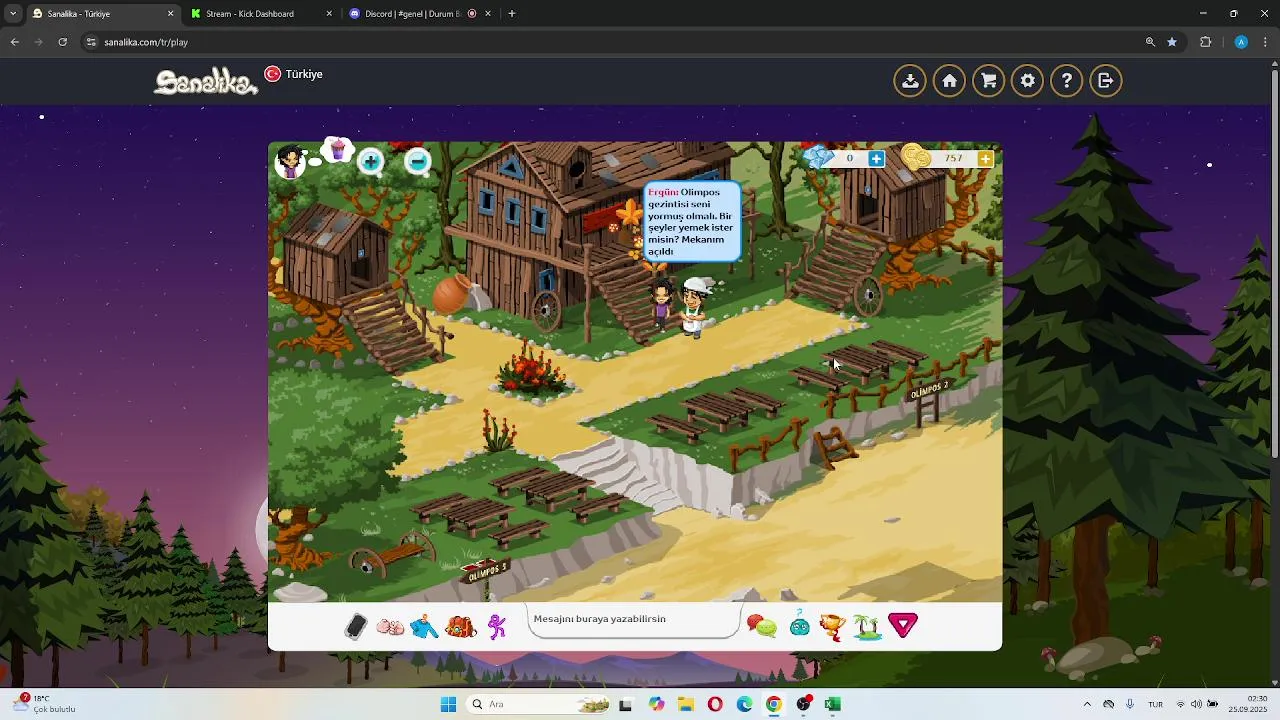Open the palm island icon
Screen dimensions: 1280x720
tap(867, 627)
